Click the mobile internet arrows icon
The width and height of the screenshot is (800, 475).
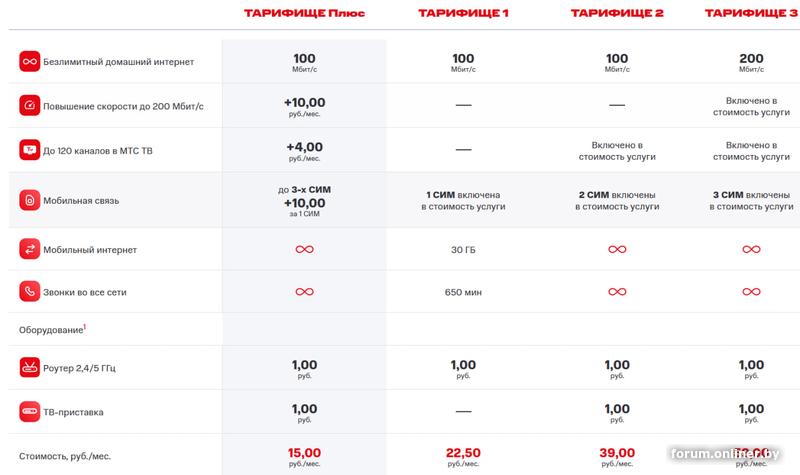point(28,248)
